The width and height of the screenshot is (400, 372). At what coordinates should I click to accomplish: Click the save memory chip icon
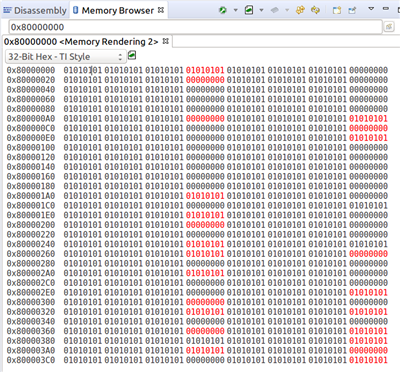tap(249, 10)
